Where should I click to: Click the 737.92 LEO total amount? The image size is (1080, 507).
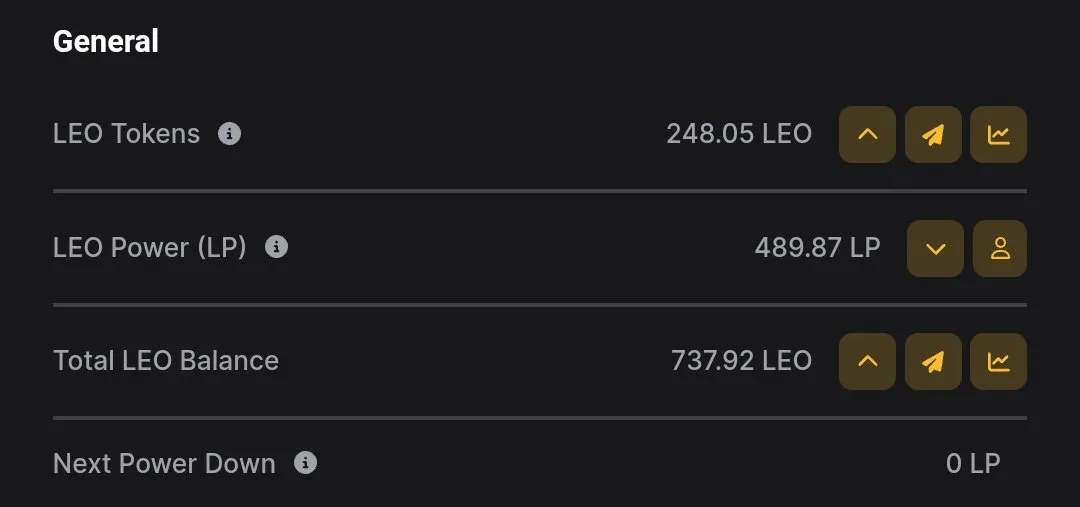pyautogui.click(x=741, y=361)
